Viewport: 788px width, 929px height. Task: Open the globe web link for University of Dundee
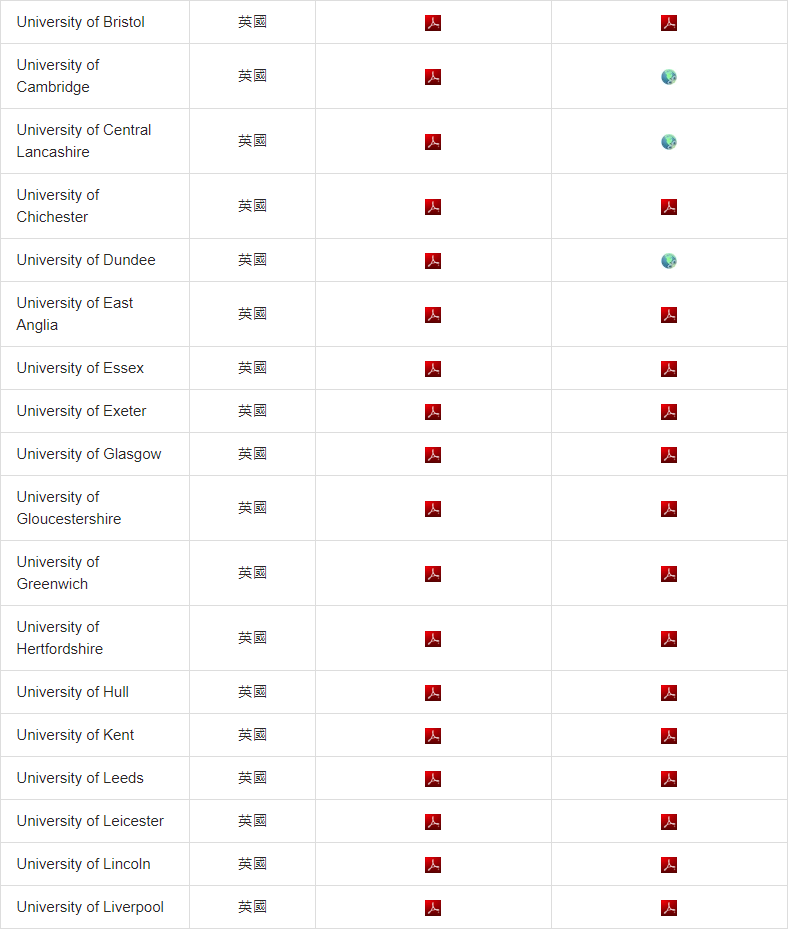(x=669, y=261)
